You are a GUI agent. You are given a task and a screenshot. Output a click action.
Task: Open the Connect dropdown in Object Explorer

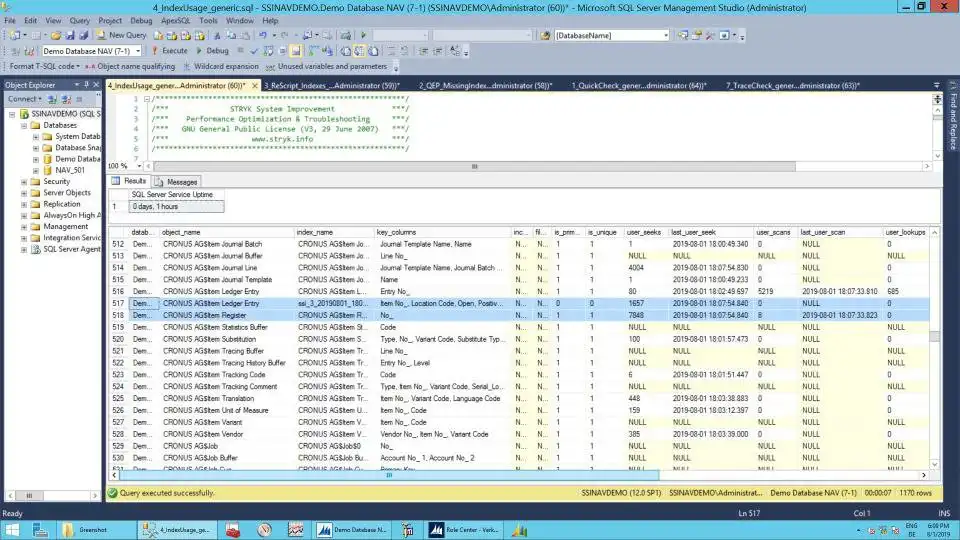point(24,99)
